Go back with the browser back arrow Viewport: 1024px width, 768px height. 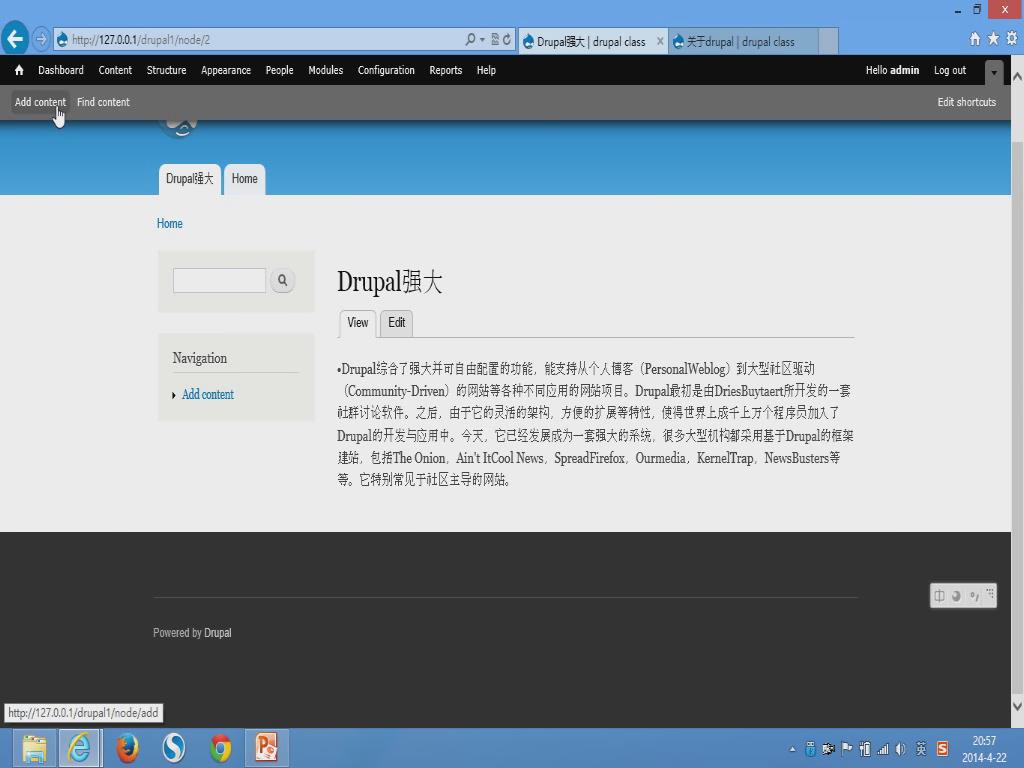point(15,39)
